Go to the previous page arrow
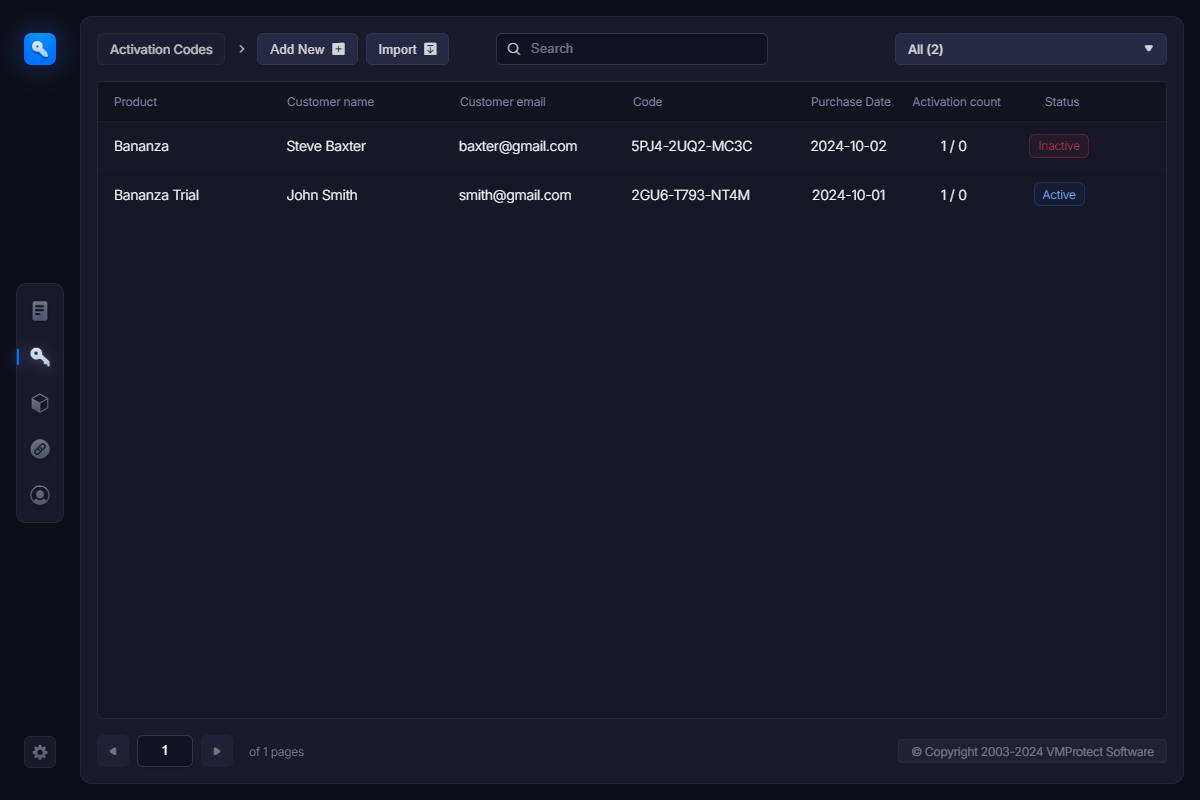 coord(113,751)
